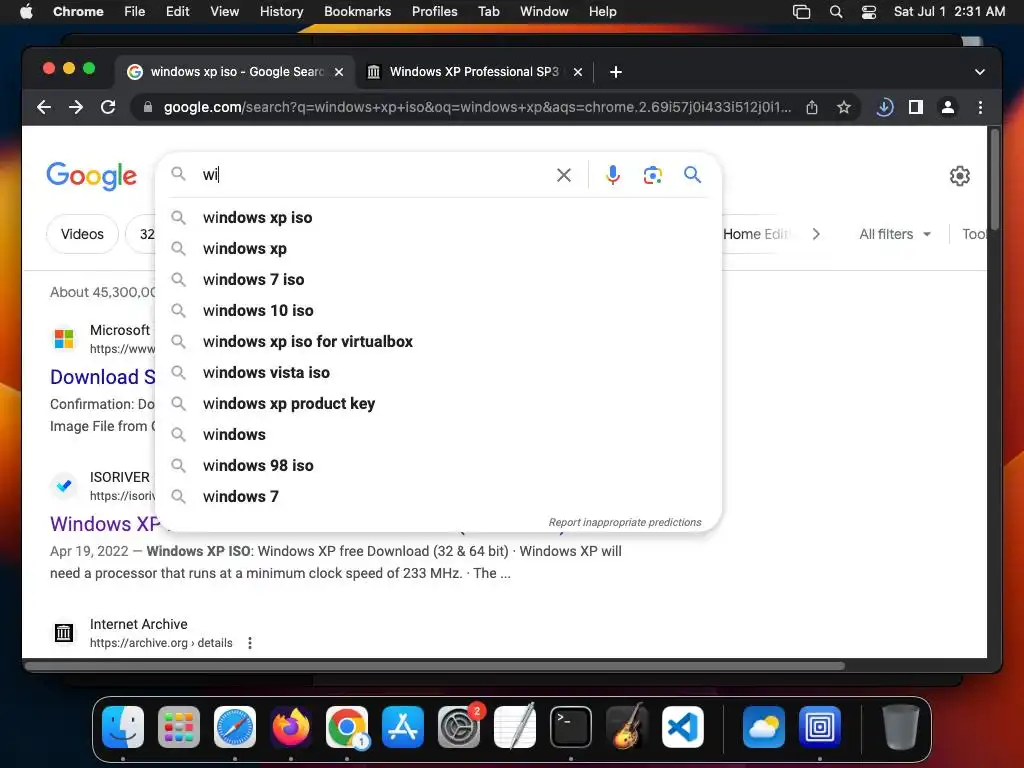The width and height of the screenshot is (1024, 768).
Task: Switch to the Windows XP Professional SP3 tab
Action: 473,72
